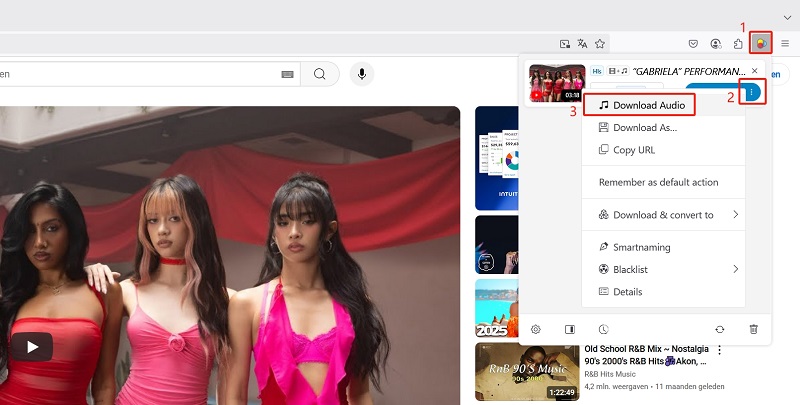Click the video plus audio format badge
Screen dimensions: 800x405
[618, 71]
